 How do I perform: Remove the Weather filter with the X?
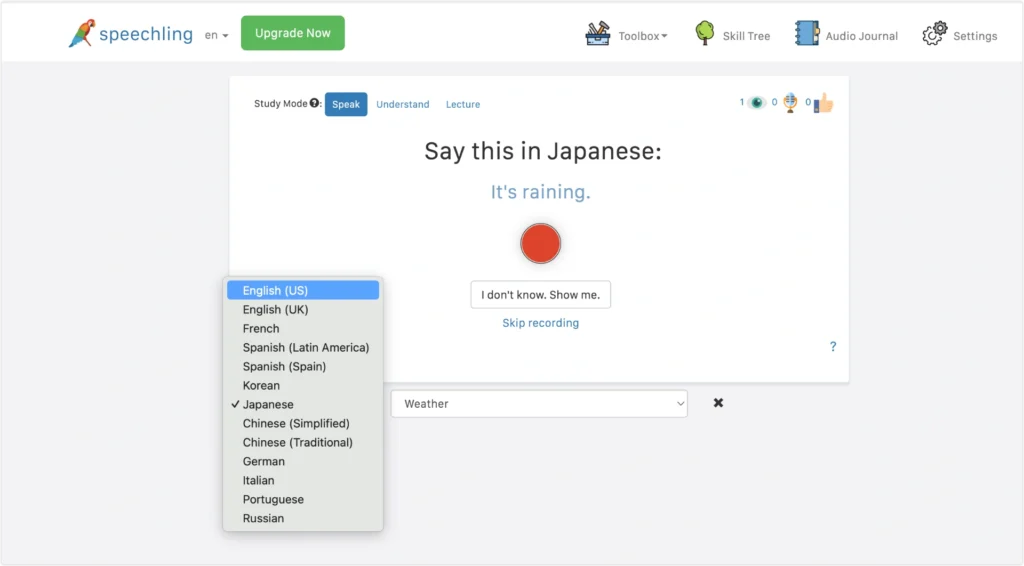718,403
